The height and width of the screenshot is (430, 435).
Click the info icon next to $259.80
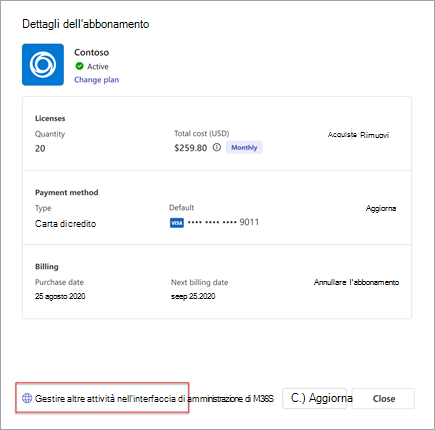tap(217, 147)
